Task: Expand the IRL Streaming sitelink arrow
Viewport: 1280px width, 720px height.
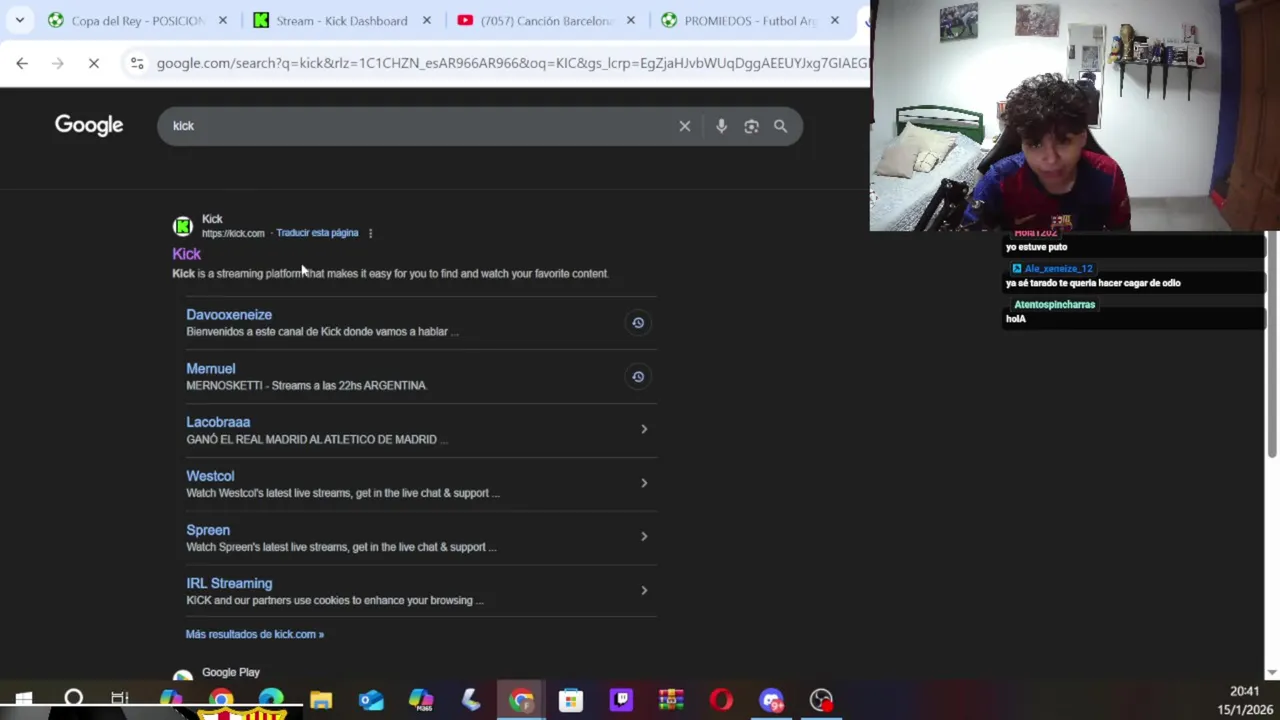Action: [644, 590]
